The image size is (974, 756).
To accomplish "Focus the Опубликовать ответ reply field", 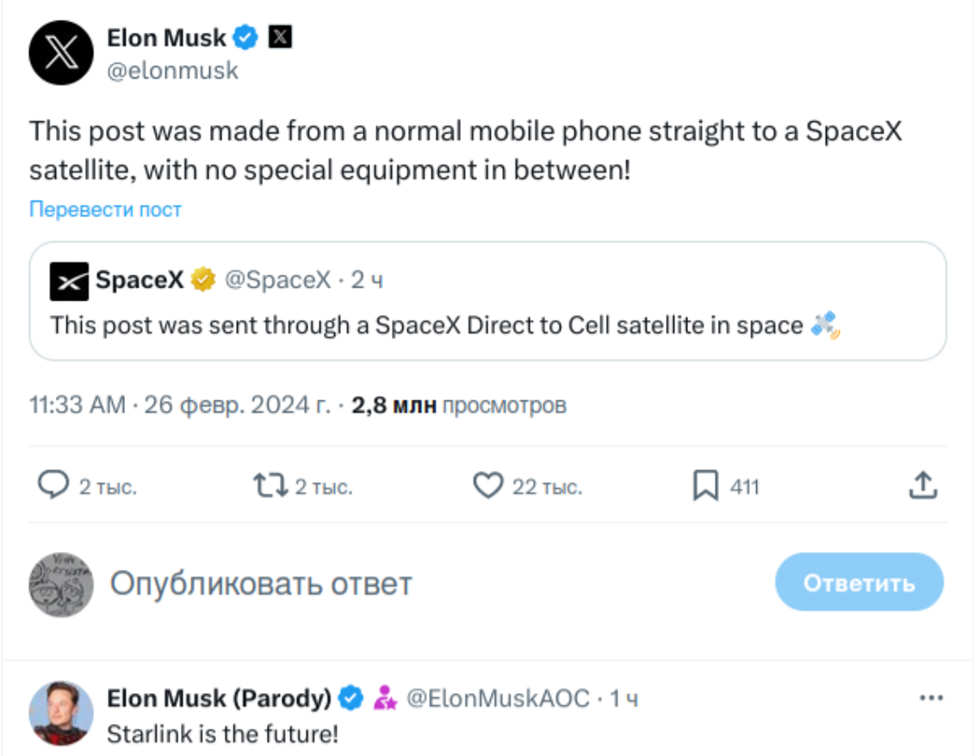I will point(261,584).
